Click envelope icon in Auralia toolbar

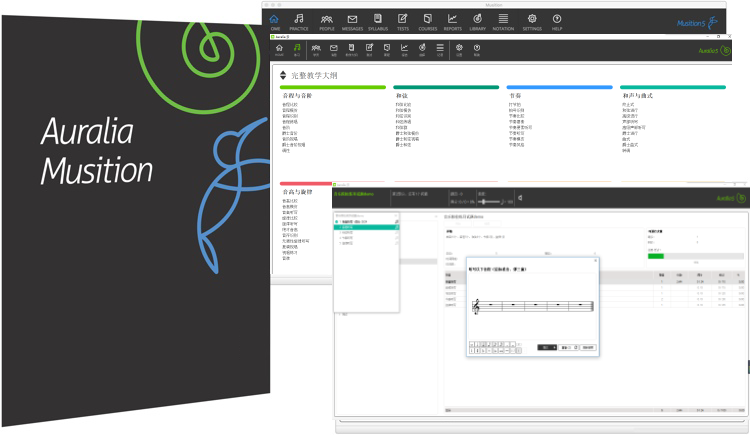point(334,50)
